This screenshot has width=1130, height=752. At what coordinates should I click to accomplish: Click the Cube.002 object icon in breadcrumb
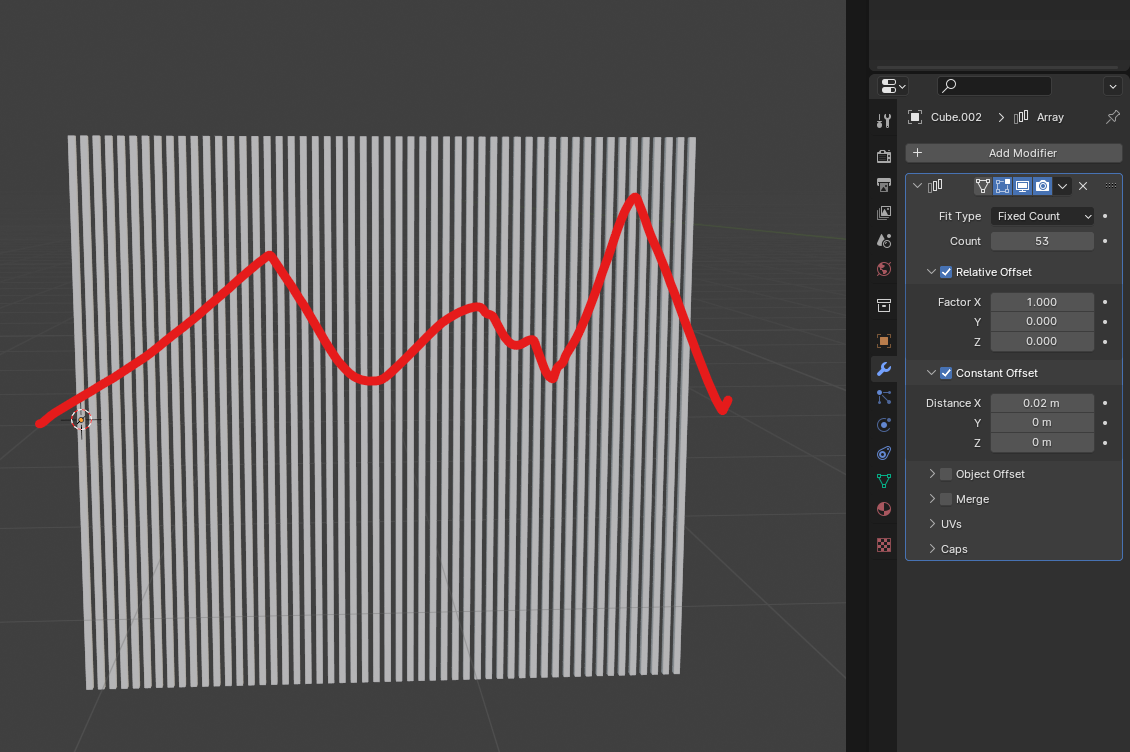[x=915, y=117]
